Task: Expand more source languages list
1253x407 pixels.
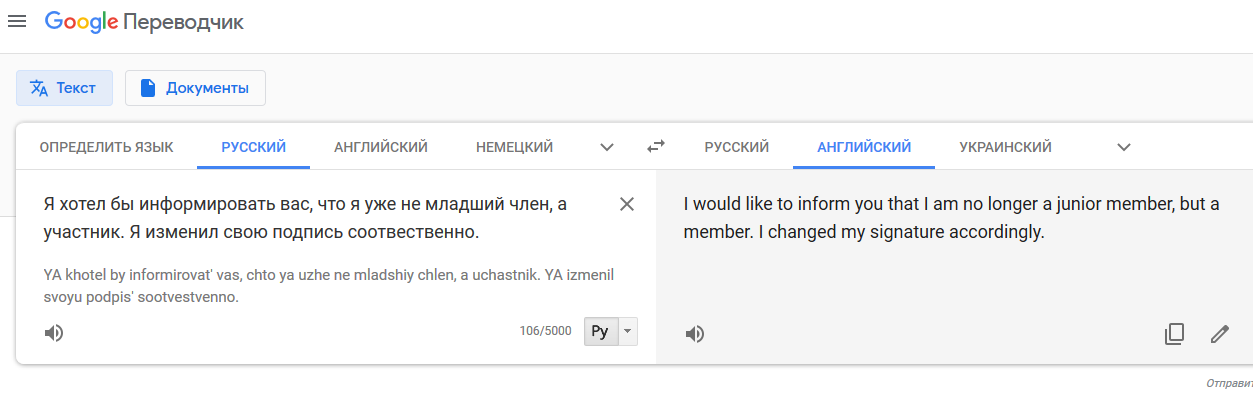Action: pyautogui.click(x=607, y=147)
